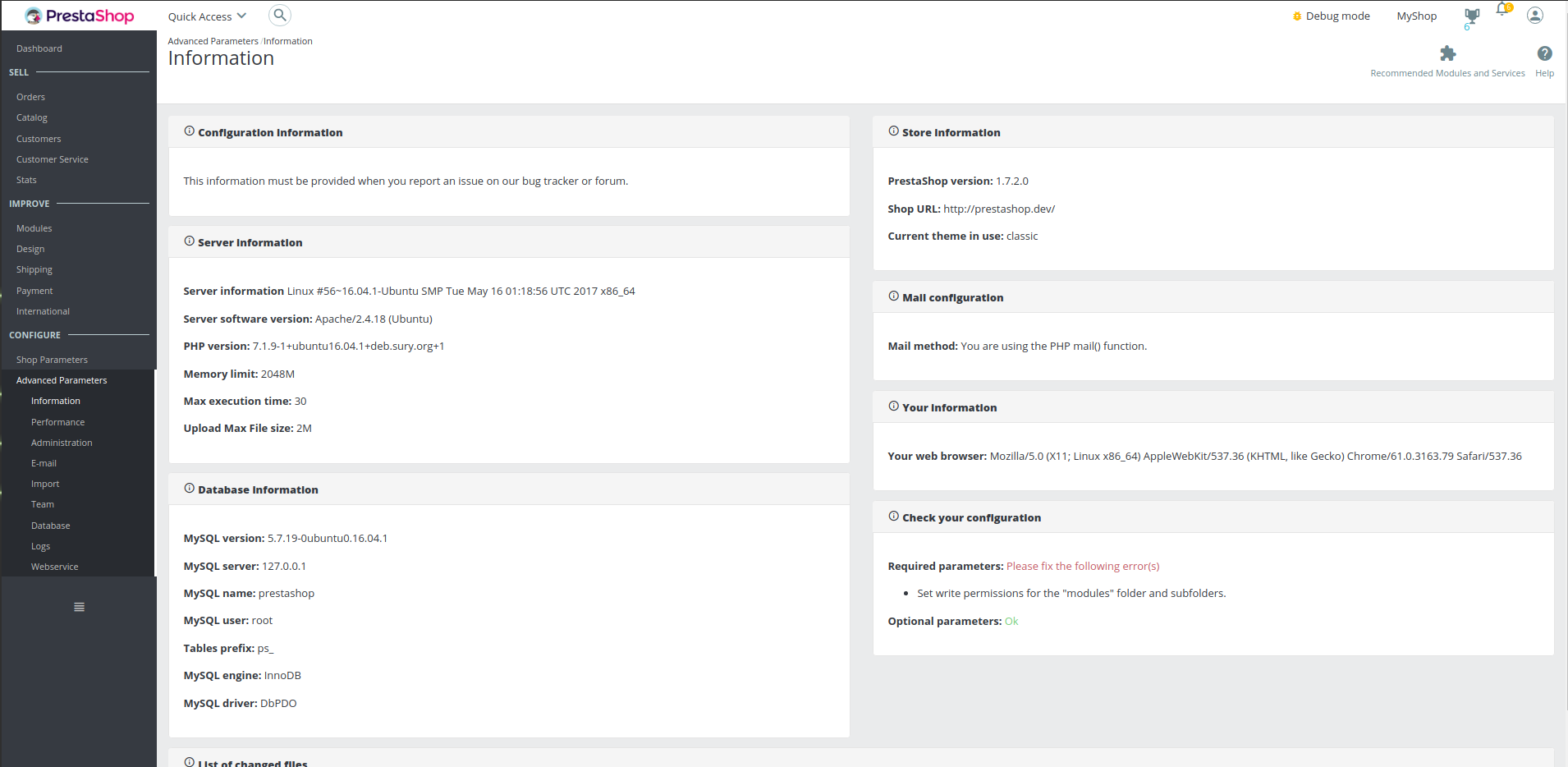Click the MySQL engine InnoDB value
The height and width of the screenshot is (767, 1568).
(x=282, y=675)
